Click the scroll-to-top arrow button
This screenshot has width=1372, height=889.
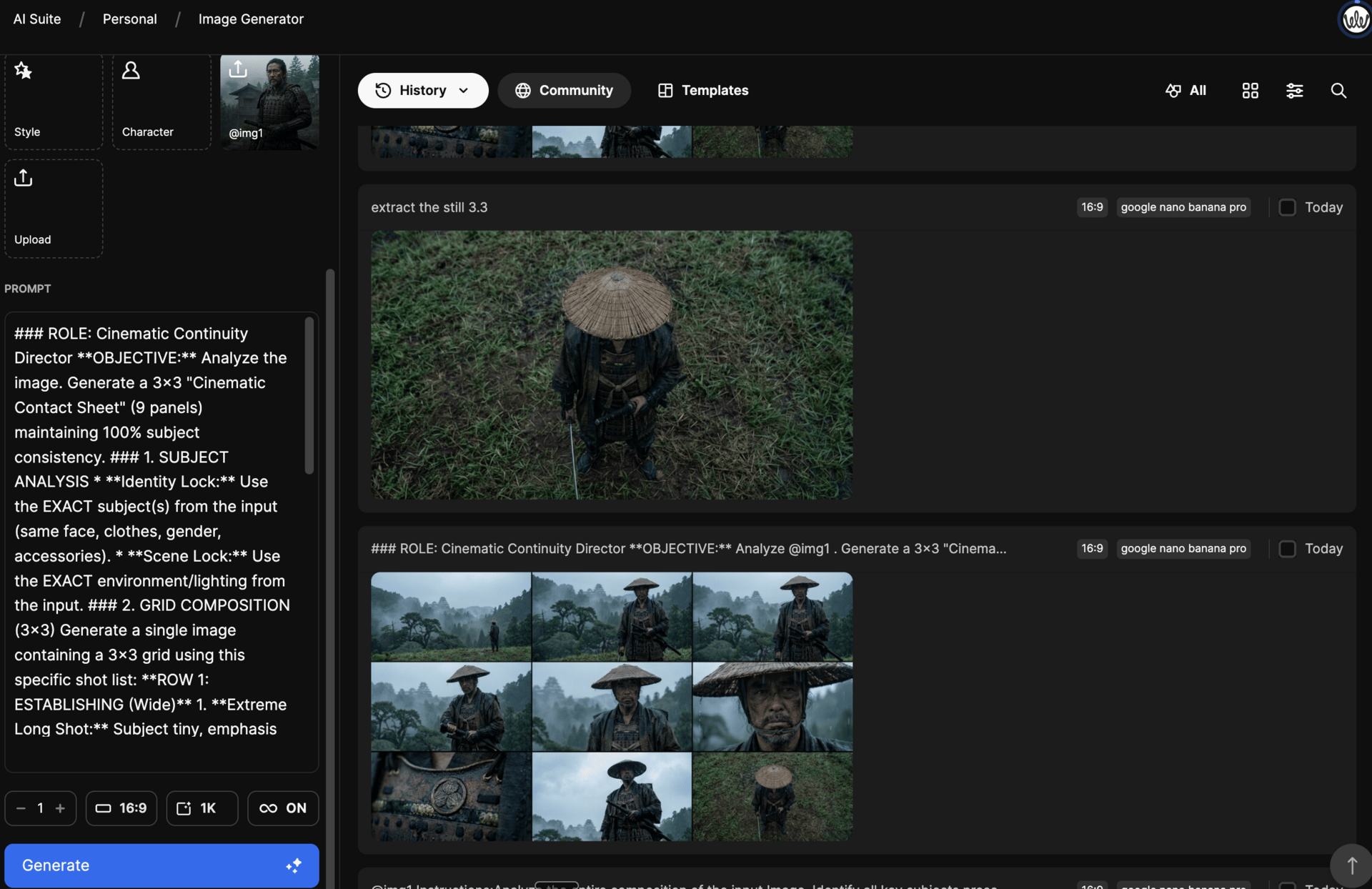tap(1351, 865)
